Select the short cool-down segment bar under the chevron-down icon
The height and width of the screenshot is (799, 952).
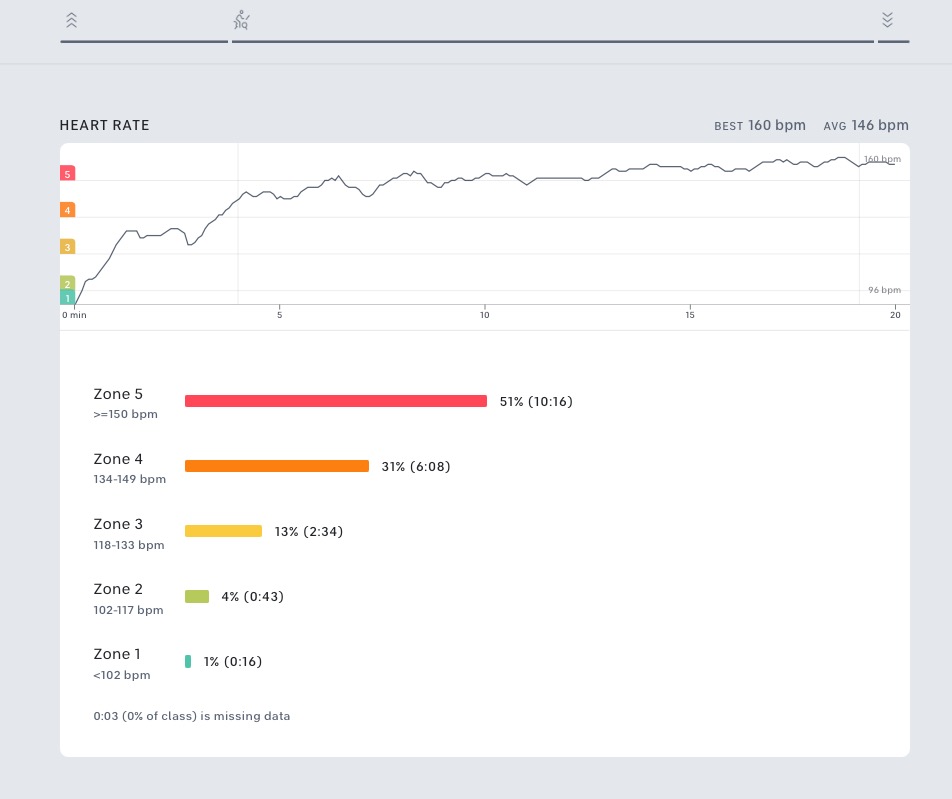893,41
